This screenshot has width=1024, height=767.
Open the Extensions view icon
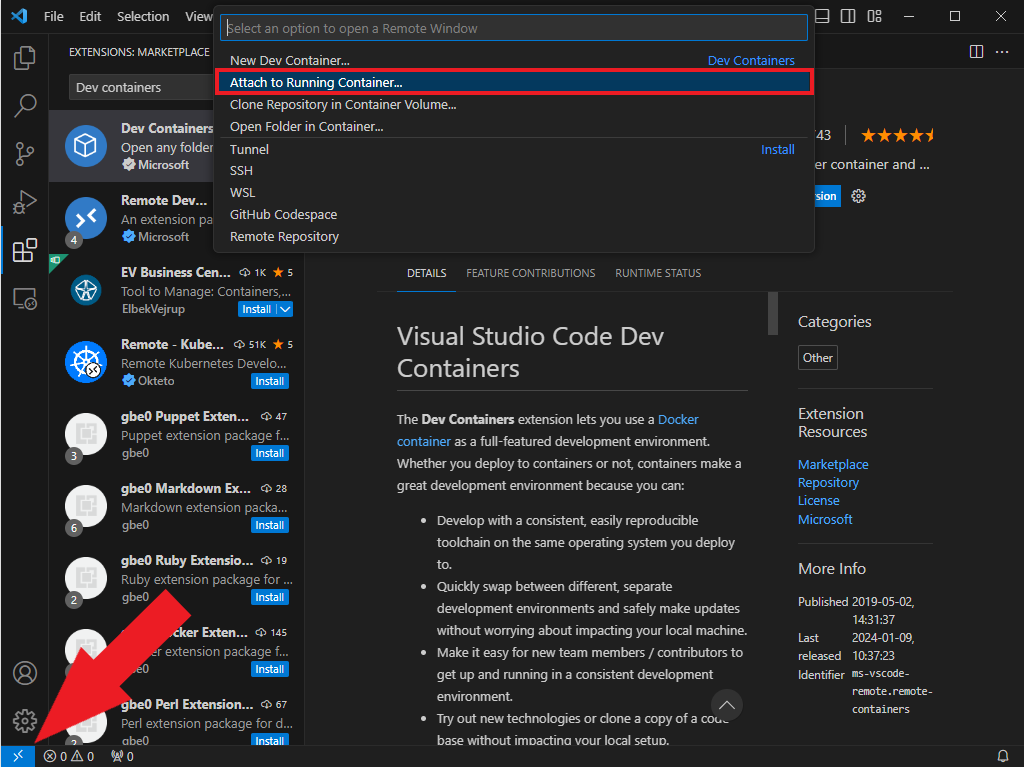point(24,250)
